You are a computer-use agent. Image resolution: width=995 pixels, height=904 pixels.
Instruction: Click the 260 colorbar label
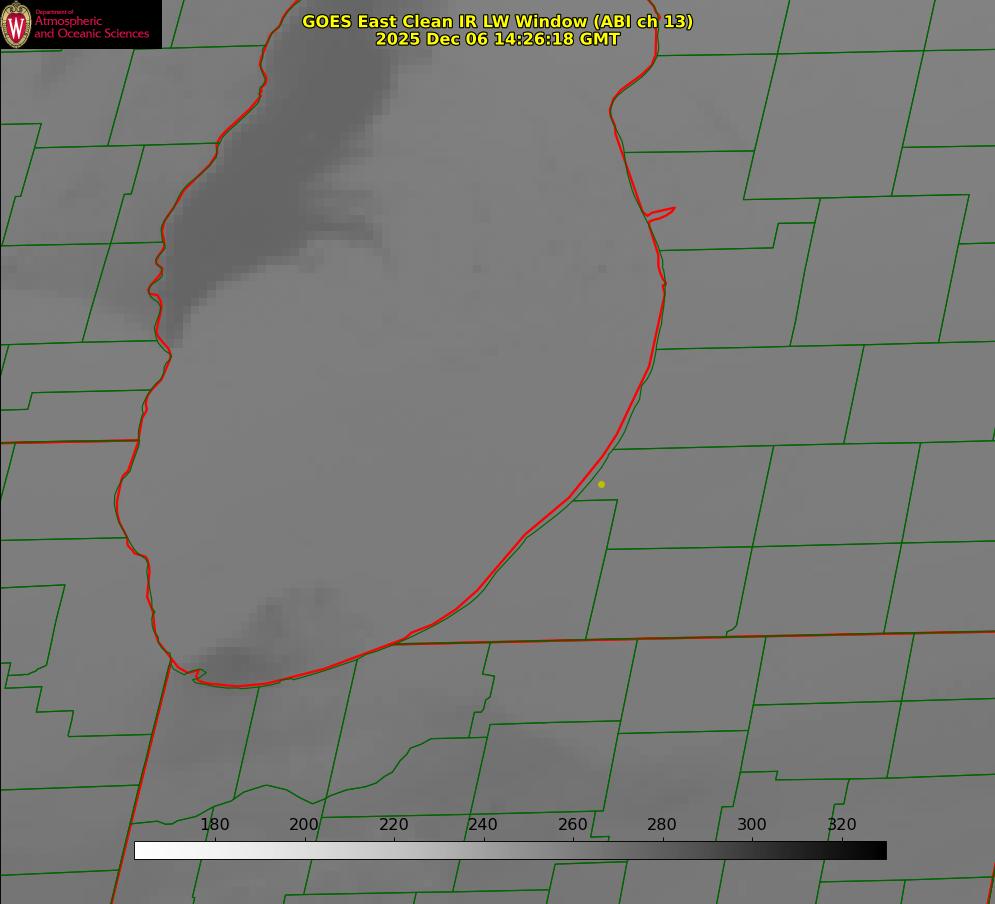point(572,824)
